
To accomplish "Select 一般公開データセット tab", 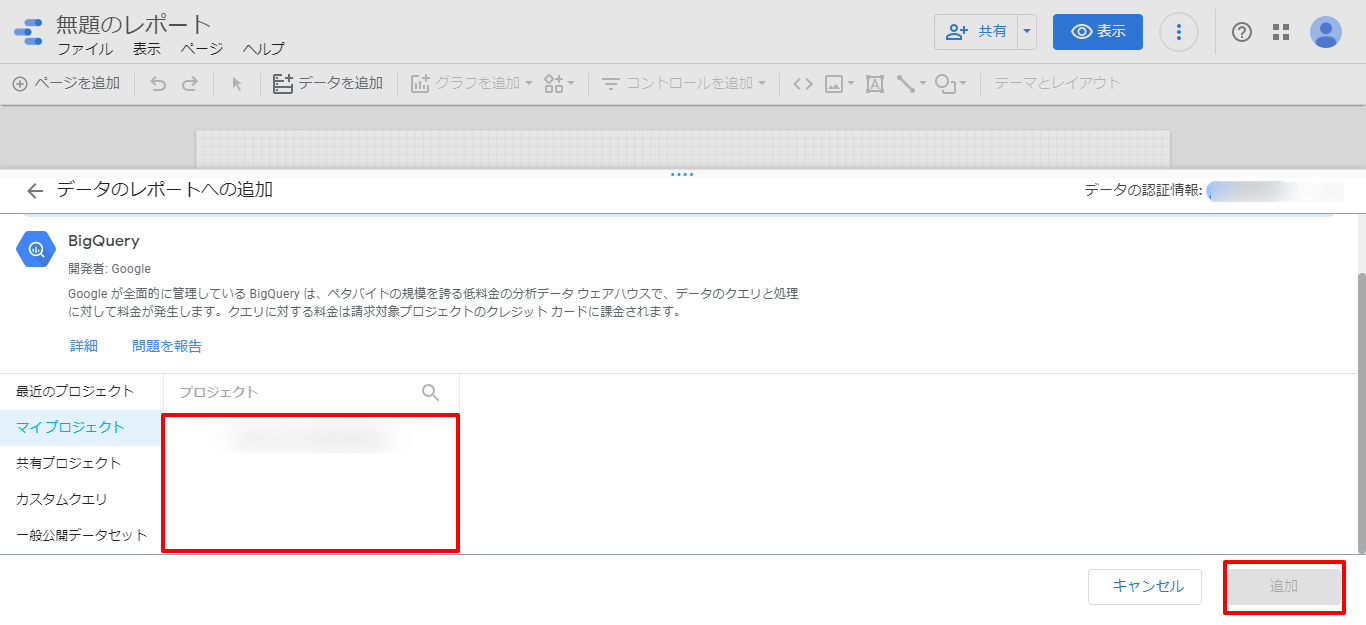I will tap(81, 535).
